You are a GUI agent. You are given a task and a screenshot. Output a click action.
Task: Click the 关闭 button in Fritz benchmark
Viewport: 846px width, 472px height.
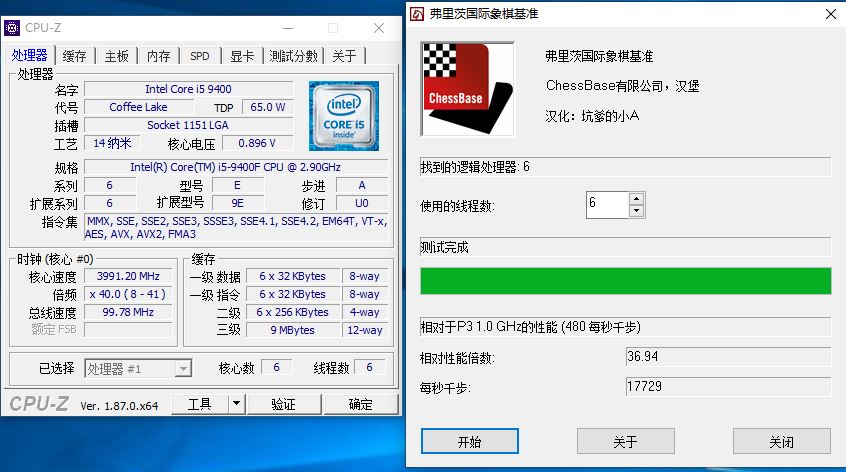(x=781, y=442)
